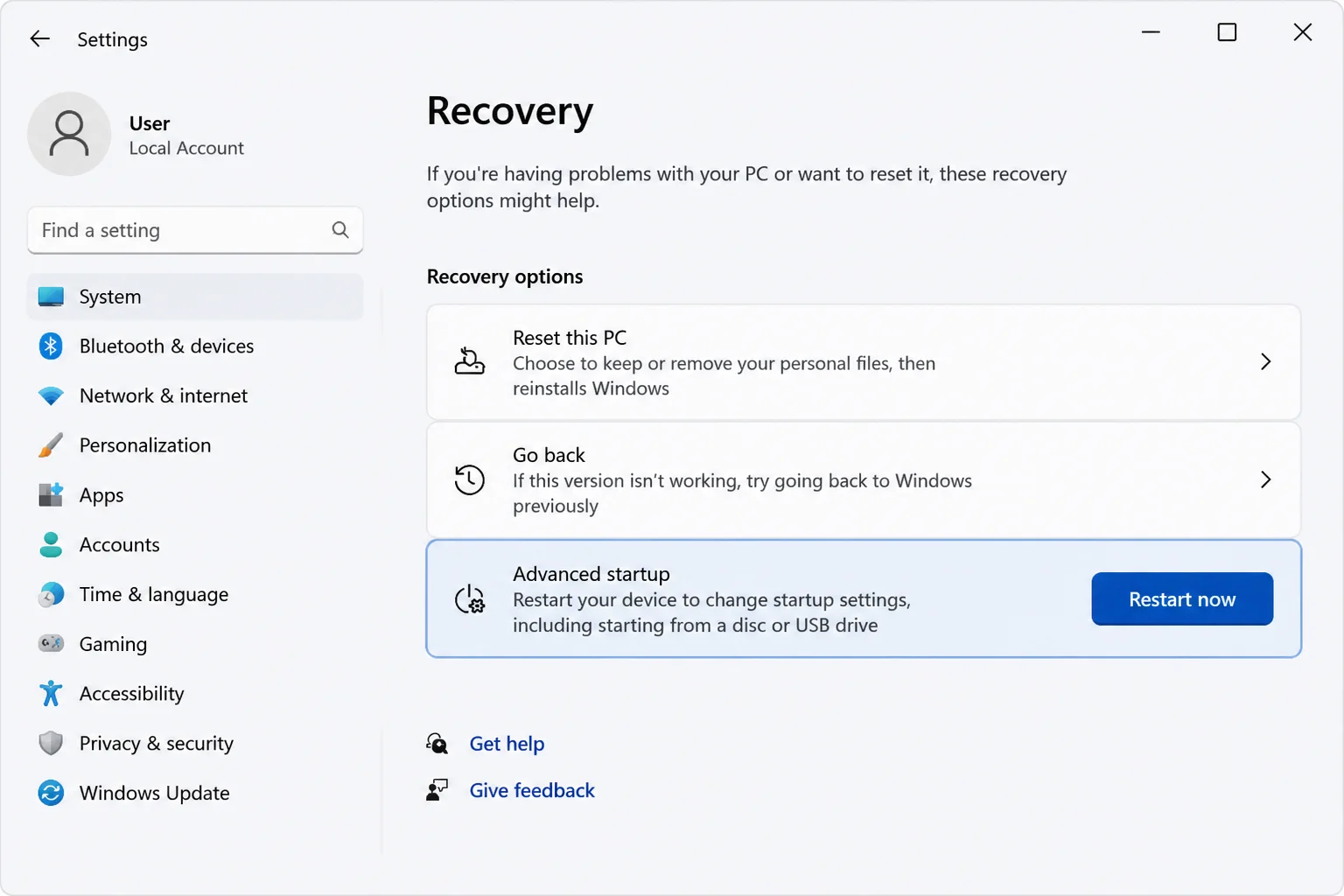
Task: Open the System settings section
Action: (x=195, y=297)
